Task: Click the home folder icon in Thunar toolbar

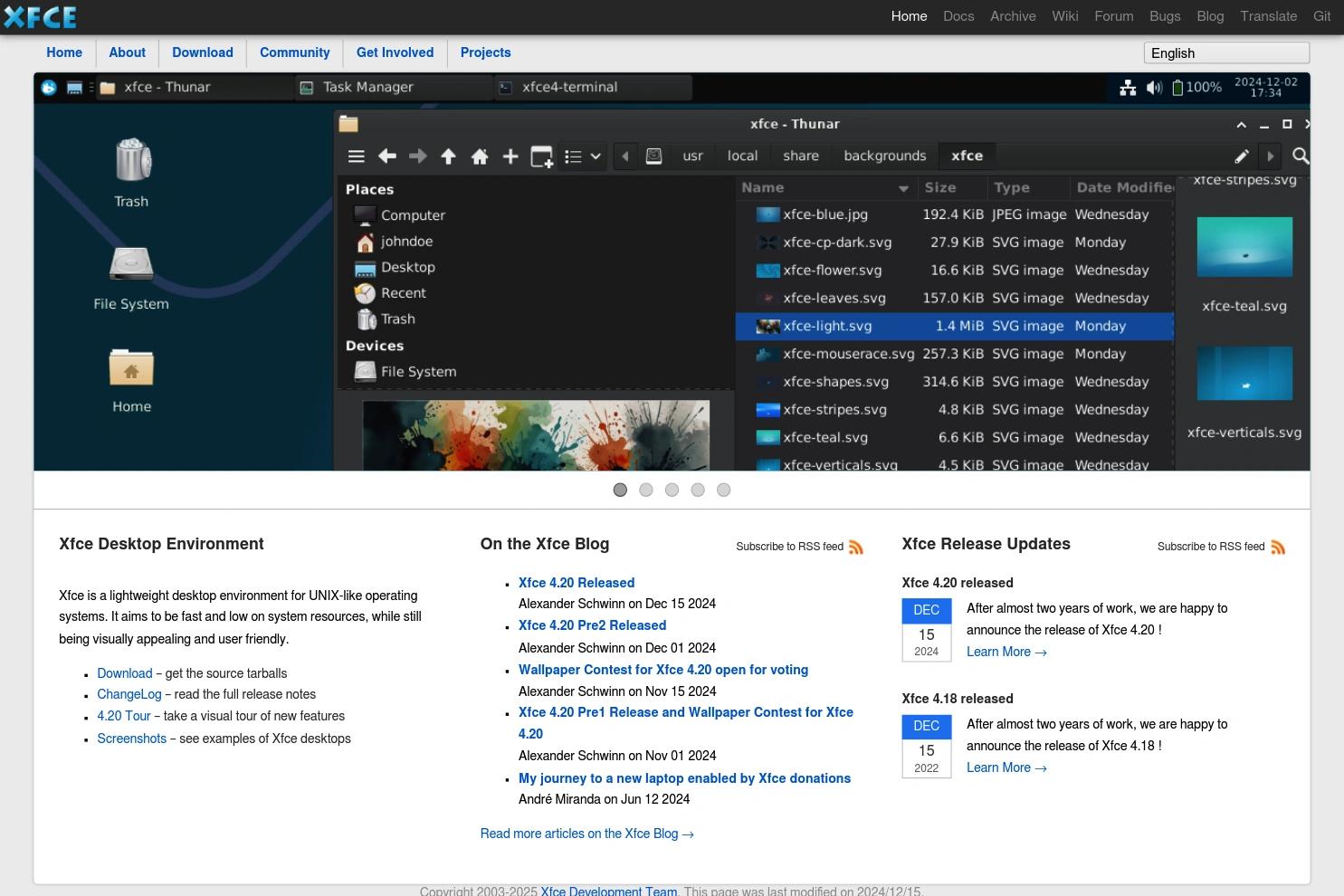Action: tap(480, 157)
